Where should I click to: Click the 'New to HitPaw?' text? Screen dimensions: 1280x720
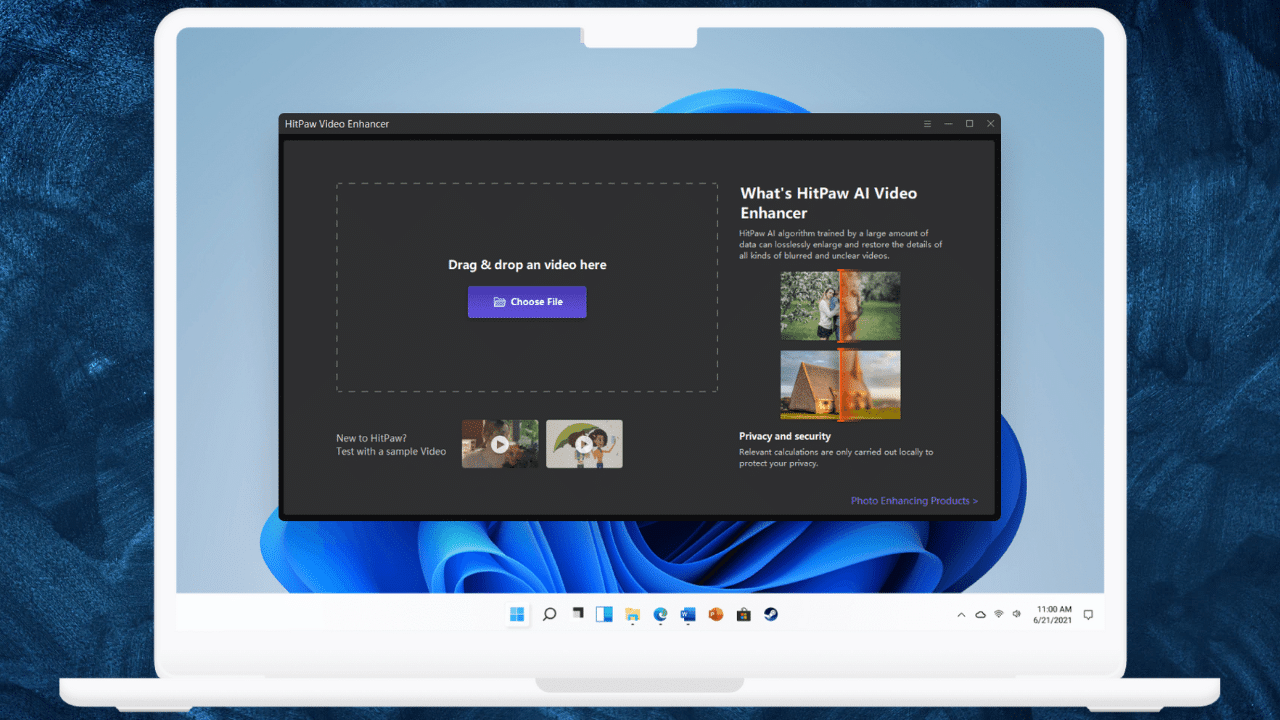371,438
